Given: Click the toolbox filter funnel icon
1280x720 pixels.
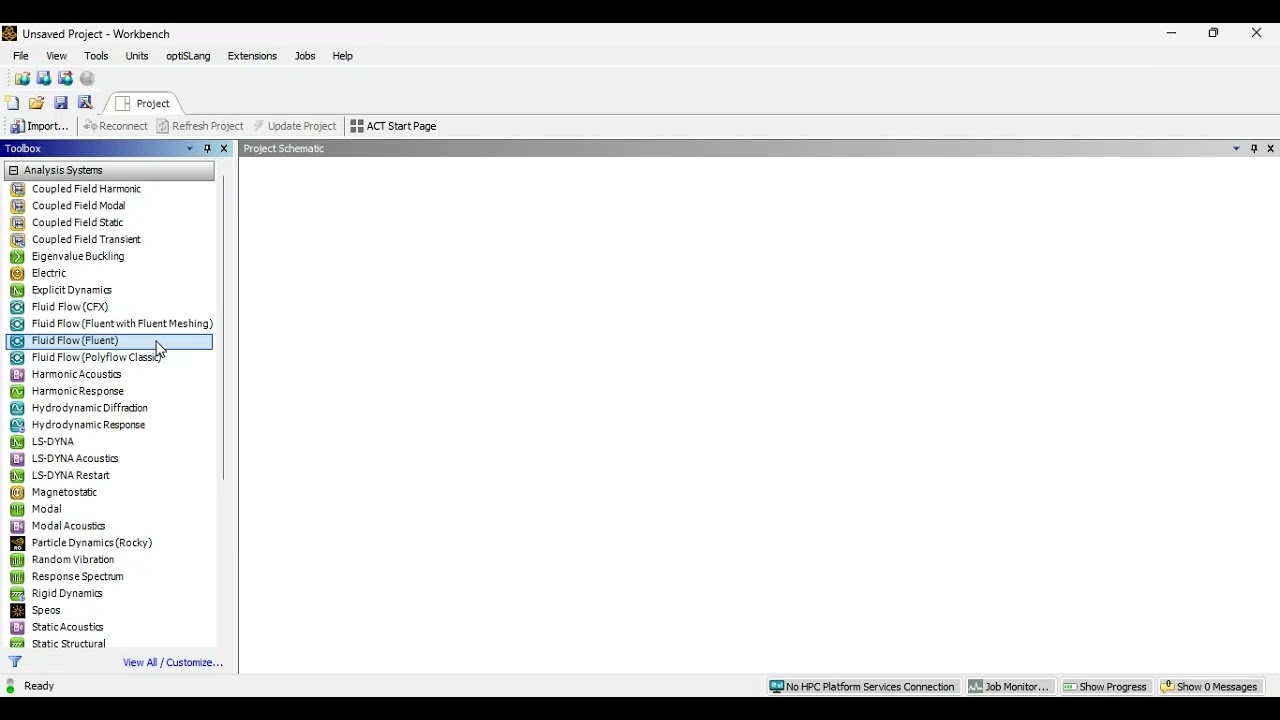Looking at the screenshot, I should [x=15, y=662].
